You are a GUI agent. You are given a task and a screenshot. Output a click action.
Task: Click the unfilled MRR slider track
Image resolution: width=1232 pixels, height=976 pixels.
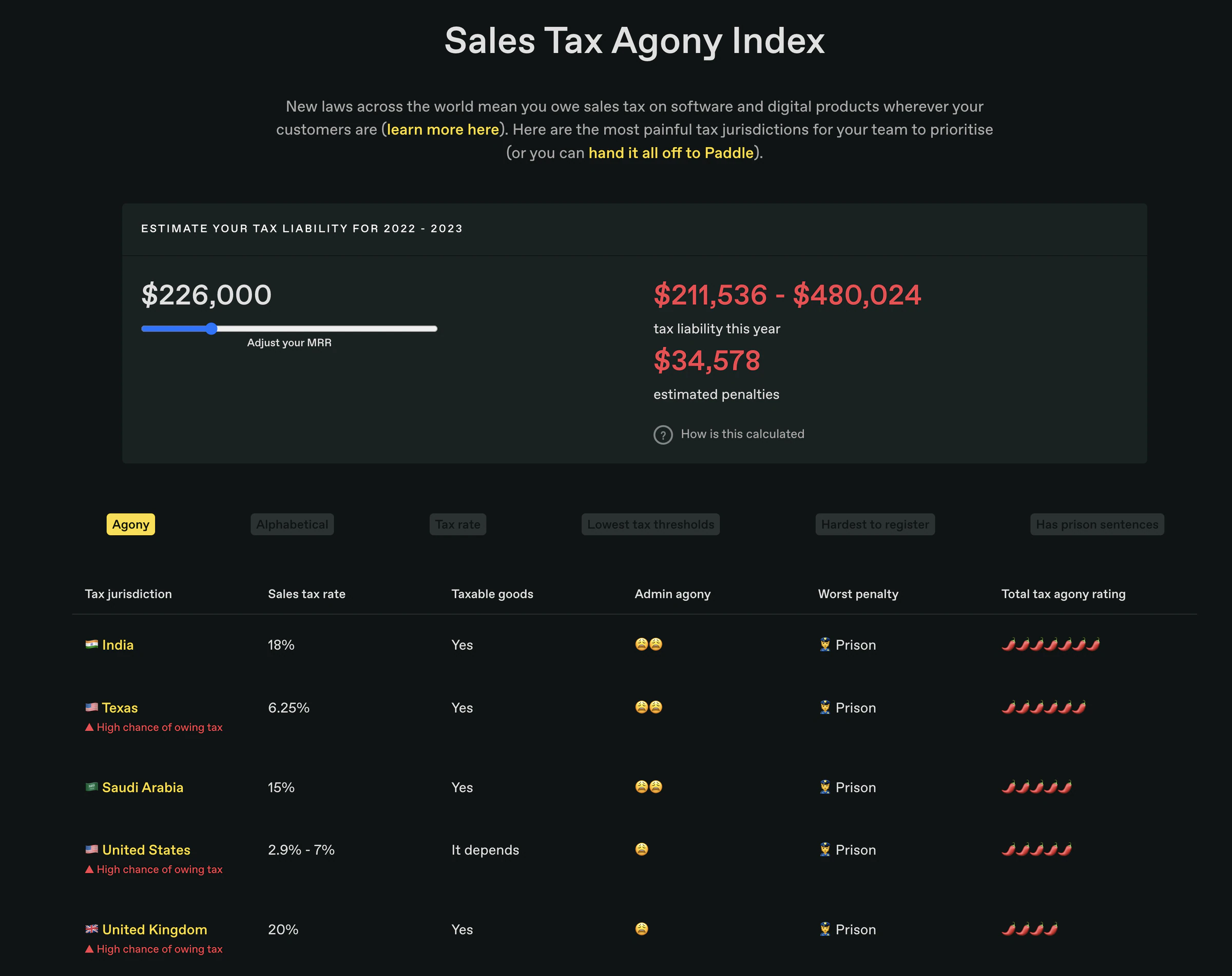[328, 328]
